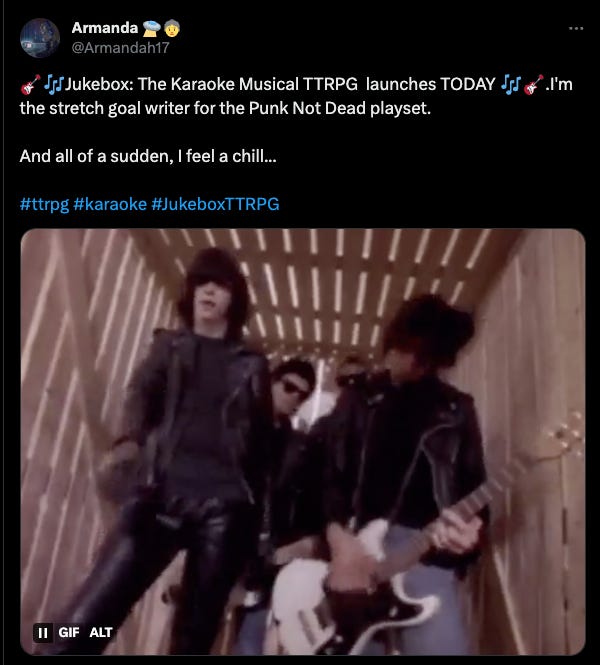Pause the playing GIF
Screen dimensions: 600x665
(43, 633)
